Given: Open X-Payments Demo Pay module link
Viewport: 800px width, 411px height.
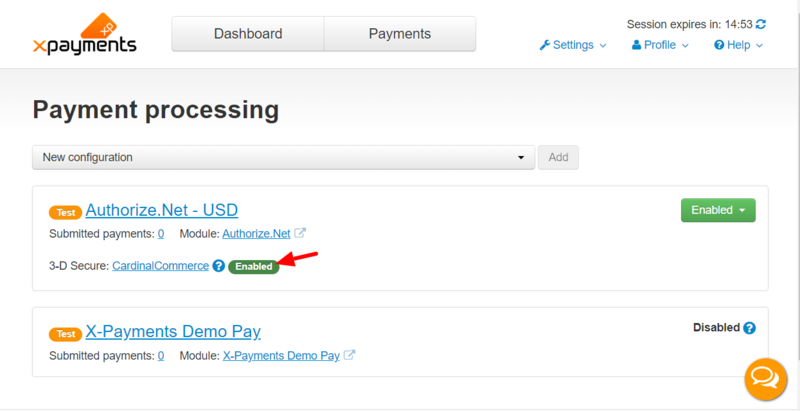Looking at the screenshot, I should coord(281,355).
